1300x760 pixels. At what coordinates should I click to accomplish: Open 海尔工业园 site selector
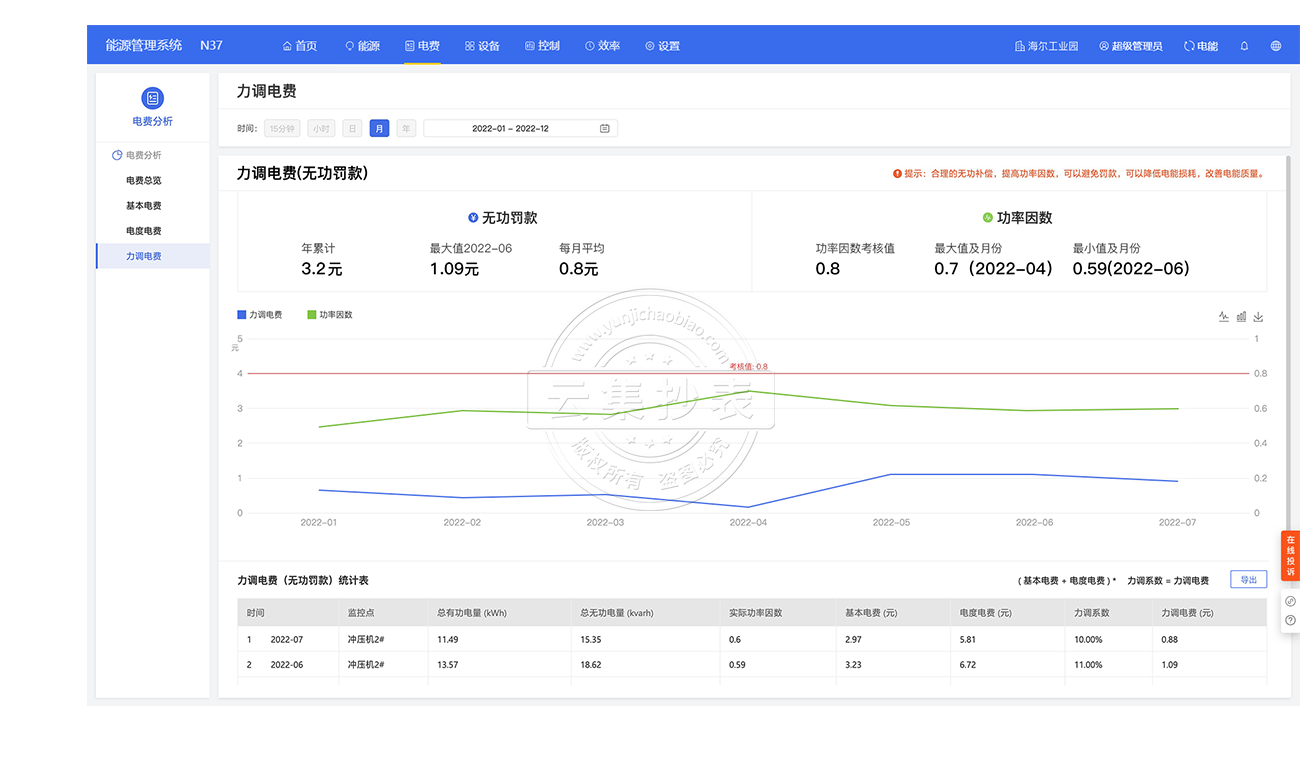click(x=1046, y=46)
